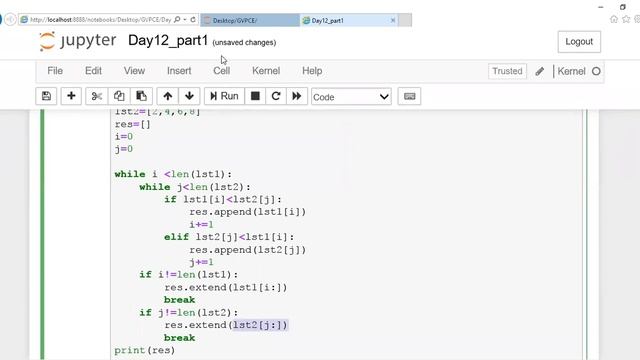
Task: Interrupt the kernel stop icon
Action: click(255, 96)
